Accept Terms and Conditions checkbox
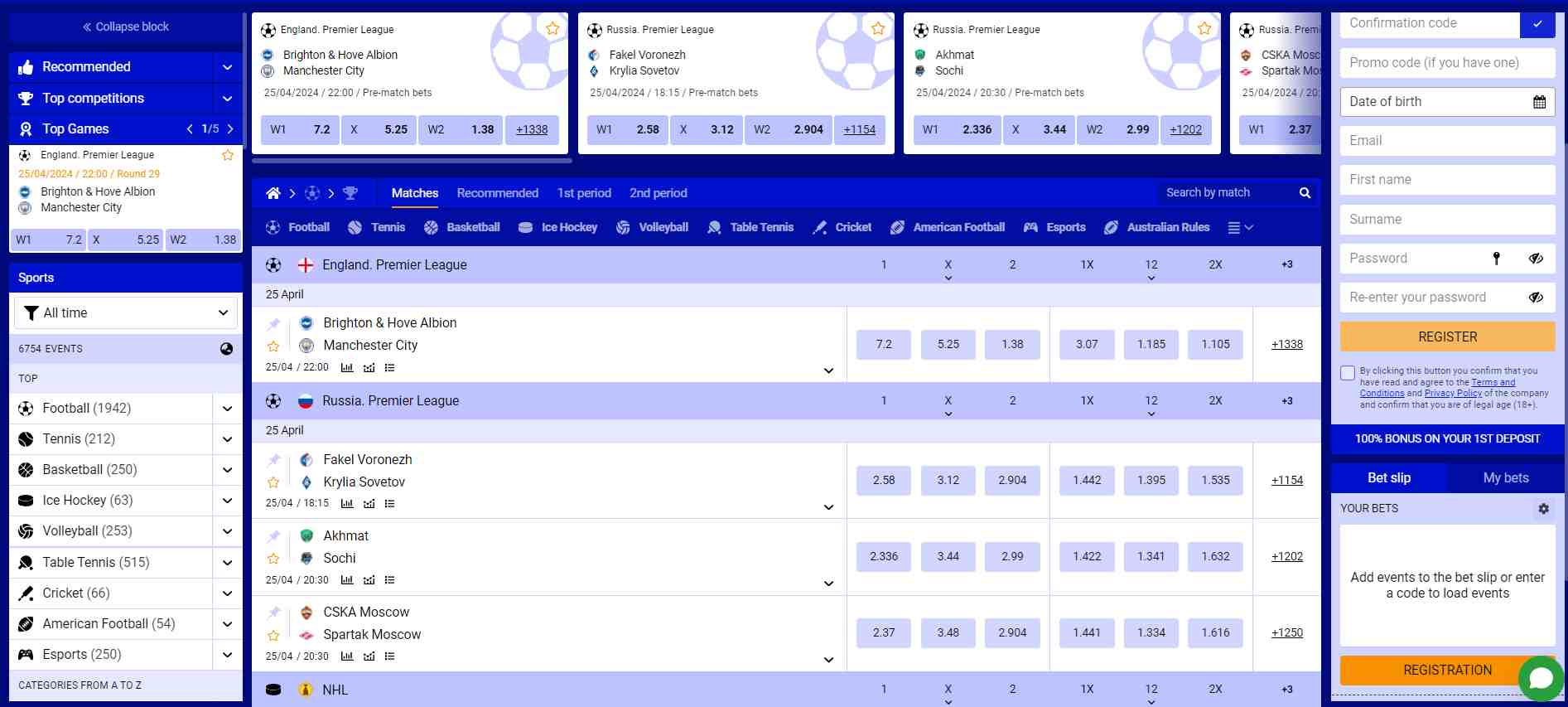This screenshot has height=707, width=1568. (1348, 373)
